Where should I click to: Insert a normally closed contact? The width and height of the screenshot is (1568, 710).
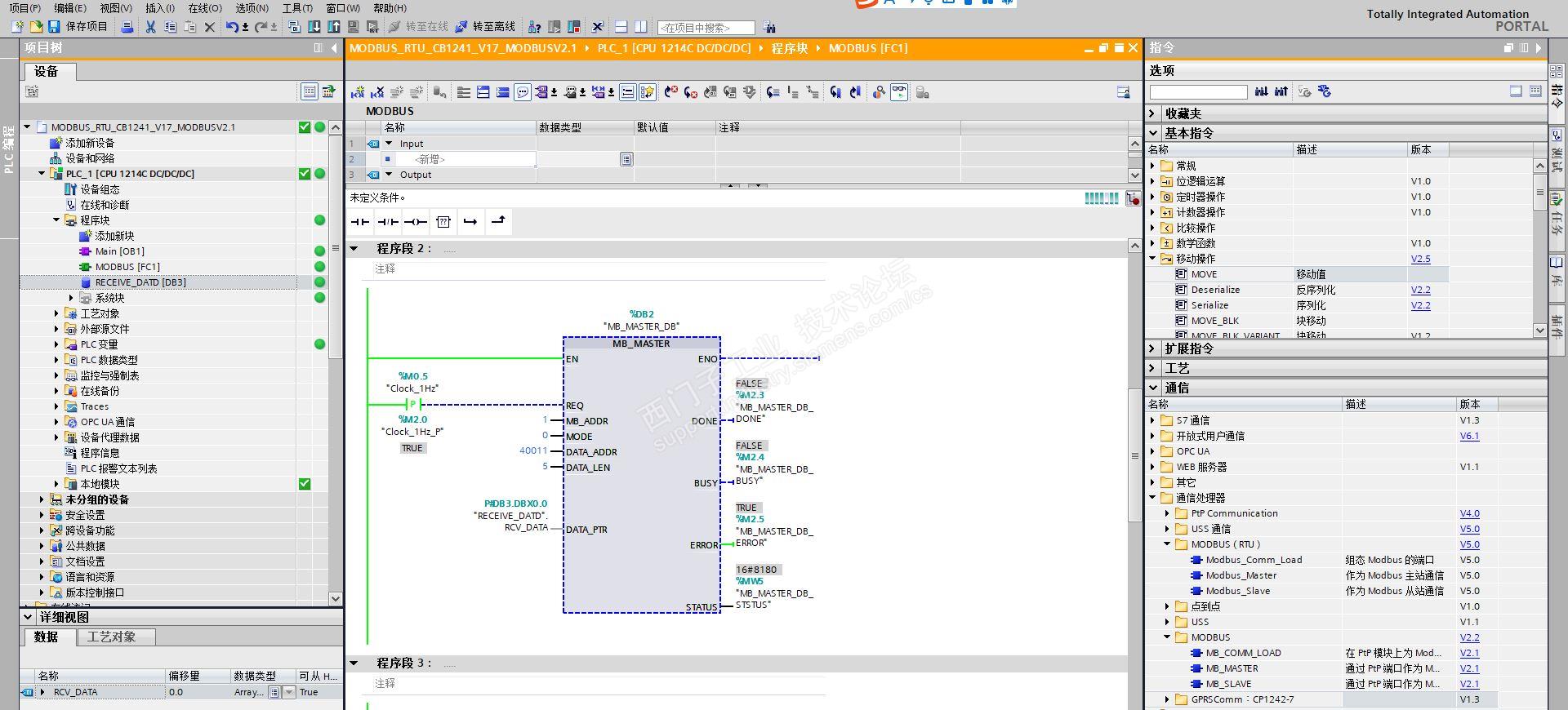pyautogui.click(x=388, y=221)
